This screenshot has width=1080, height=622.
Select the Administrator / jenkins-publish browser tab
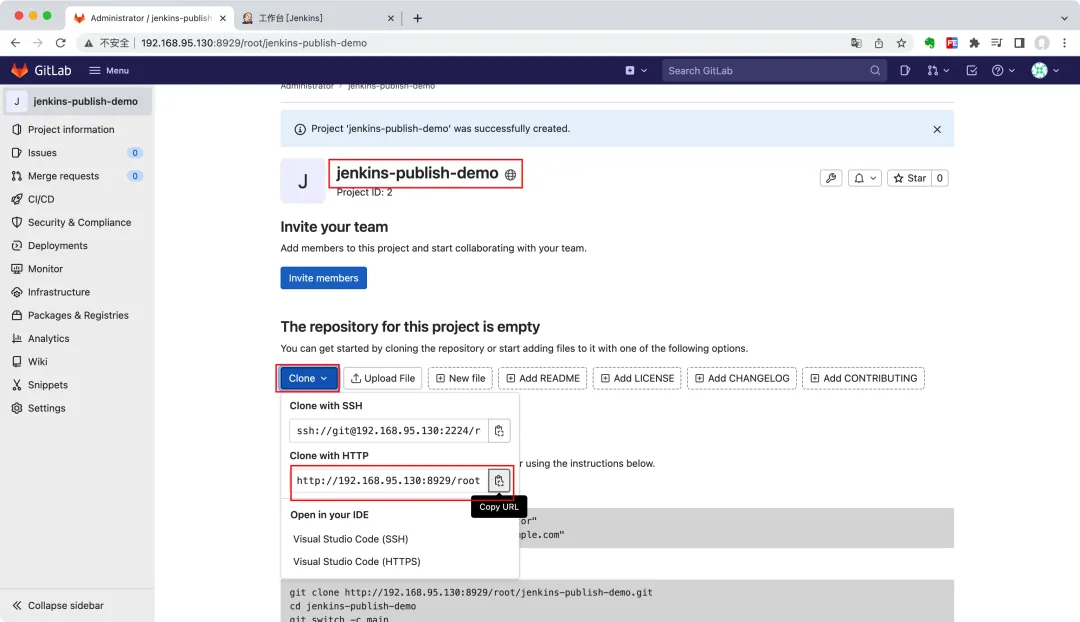coord(150,18)
